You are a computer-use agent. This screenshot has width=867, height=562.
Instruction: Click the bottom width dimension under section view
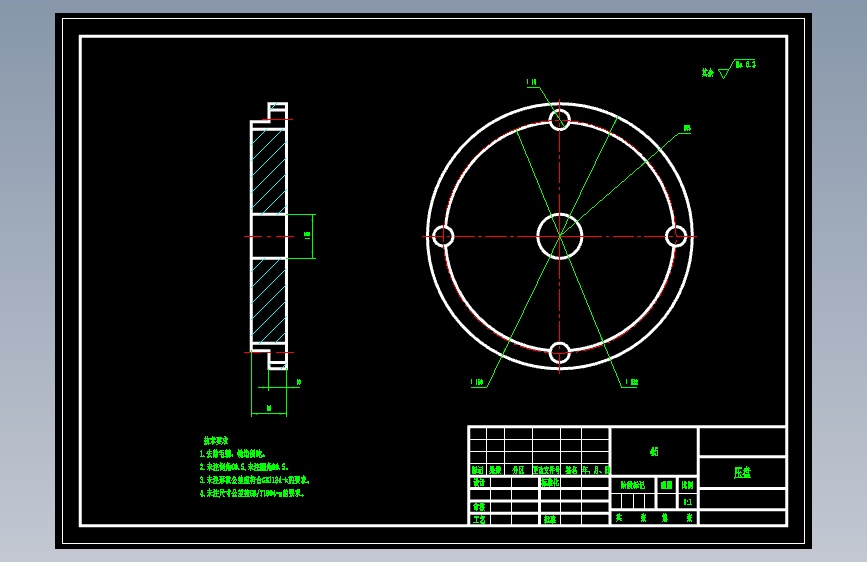coord(269,408)
